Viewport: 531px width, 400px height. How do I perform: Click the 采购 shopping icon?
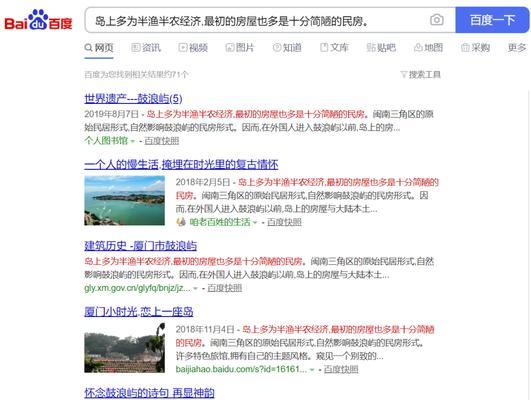coord(465,48)
